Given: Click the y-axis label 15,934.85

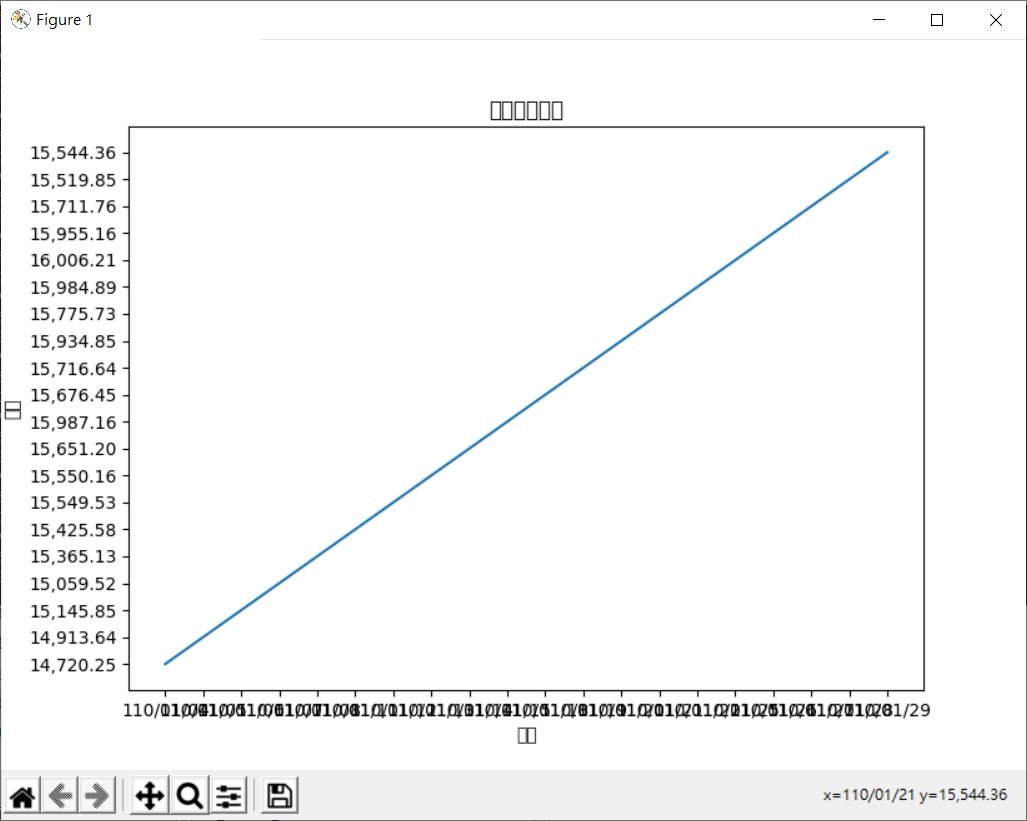Looking at the screenshot, I should (73, 342).
